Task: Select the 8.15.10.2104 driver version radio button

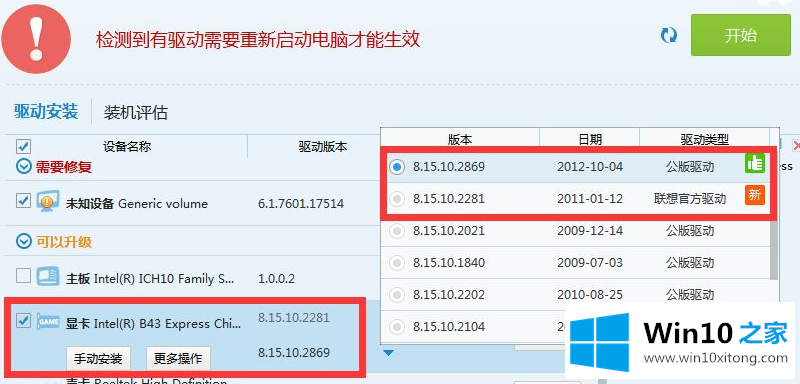Action: point(396,327)
